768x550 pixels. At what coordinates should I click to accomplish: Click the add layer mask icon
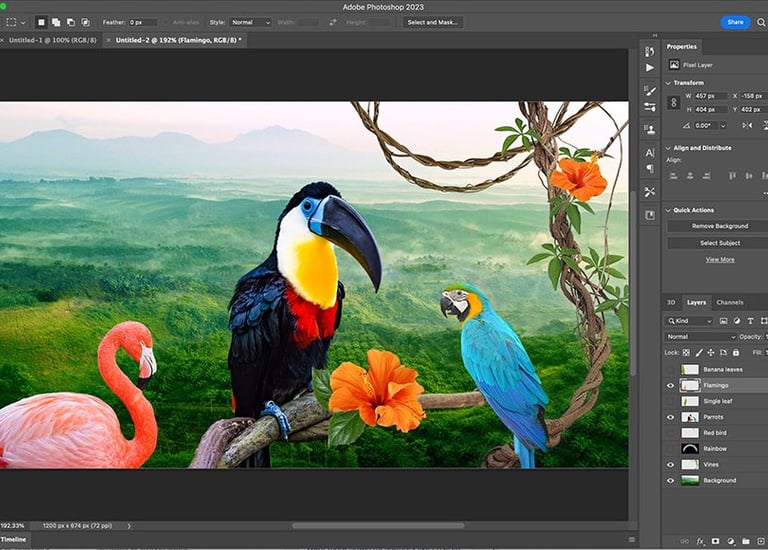click(x=715, y=541)
